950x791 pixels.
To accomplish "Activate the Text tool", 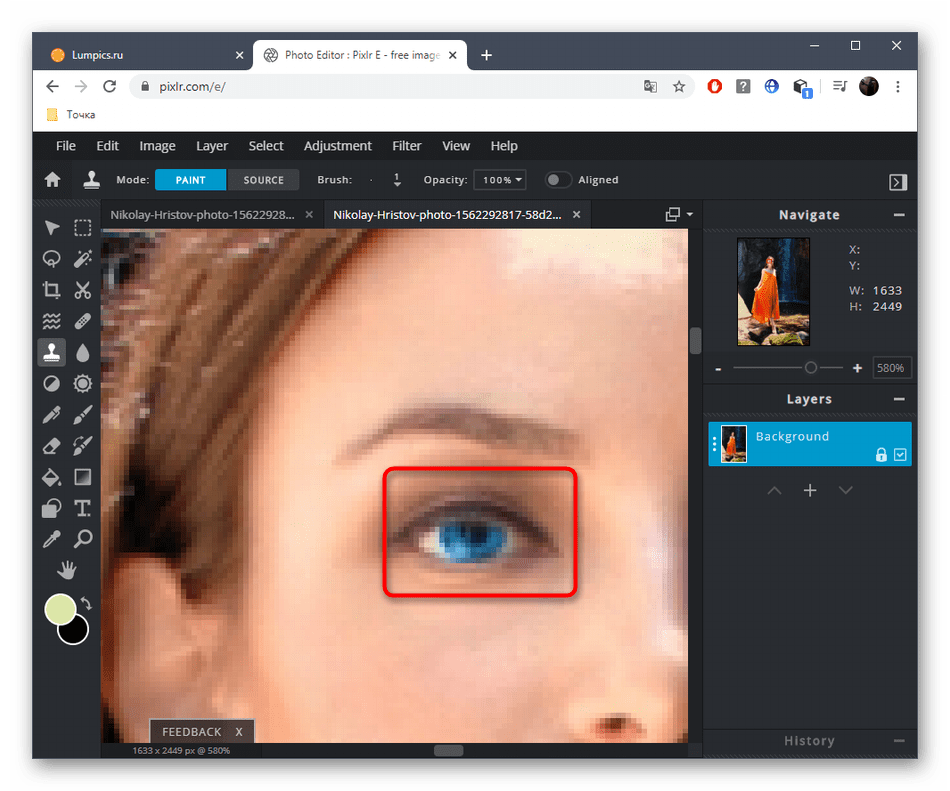I will [83, 508].
